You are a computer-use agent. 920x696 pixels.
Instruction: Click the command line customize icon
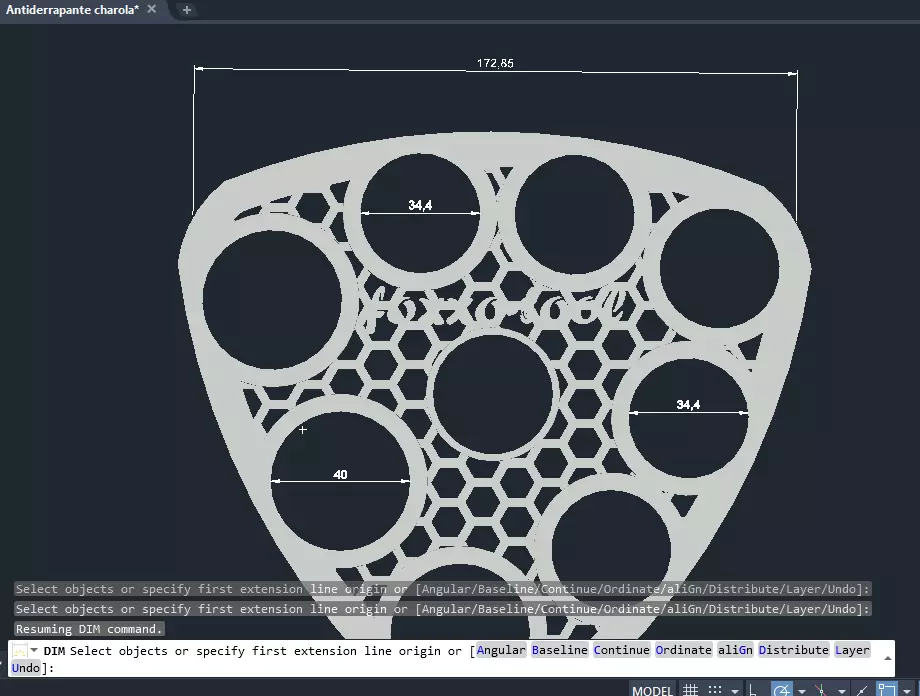click(x=19, y=651)
